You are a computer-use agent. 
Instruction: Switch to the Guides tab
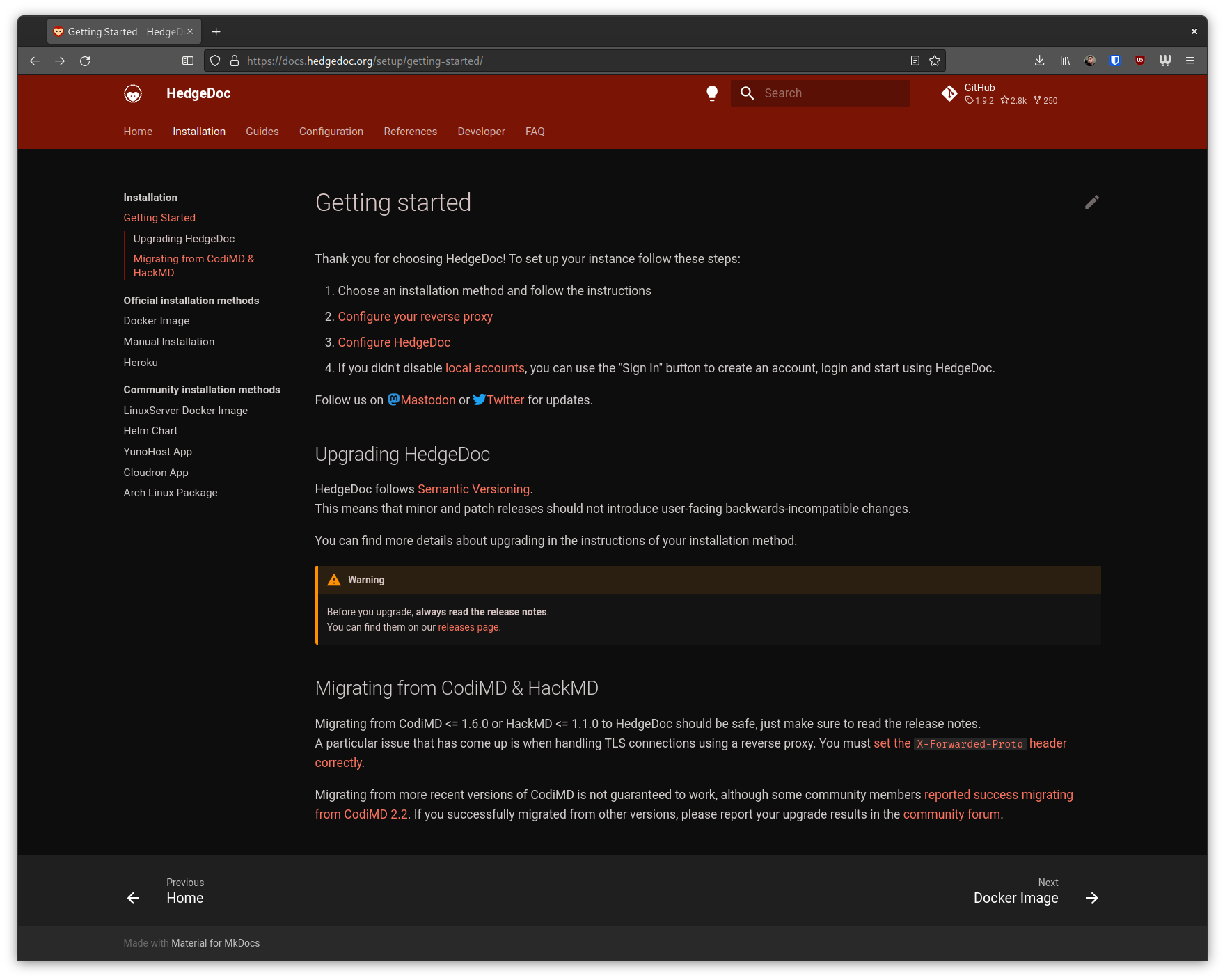coord(262,132)
